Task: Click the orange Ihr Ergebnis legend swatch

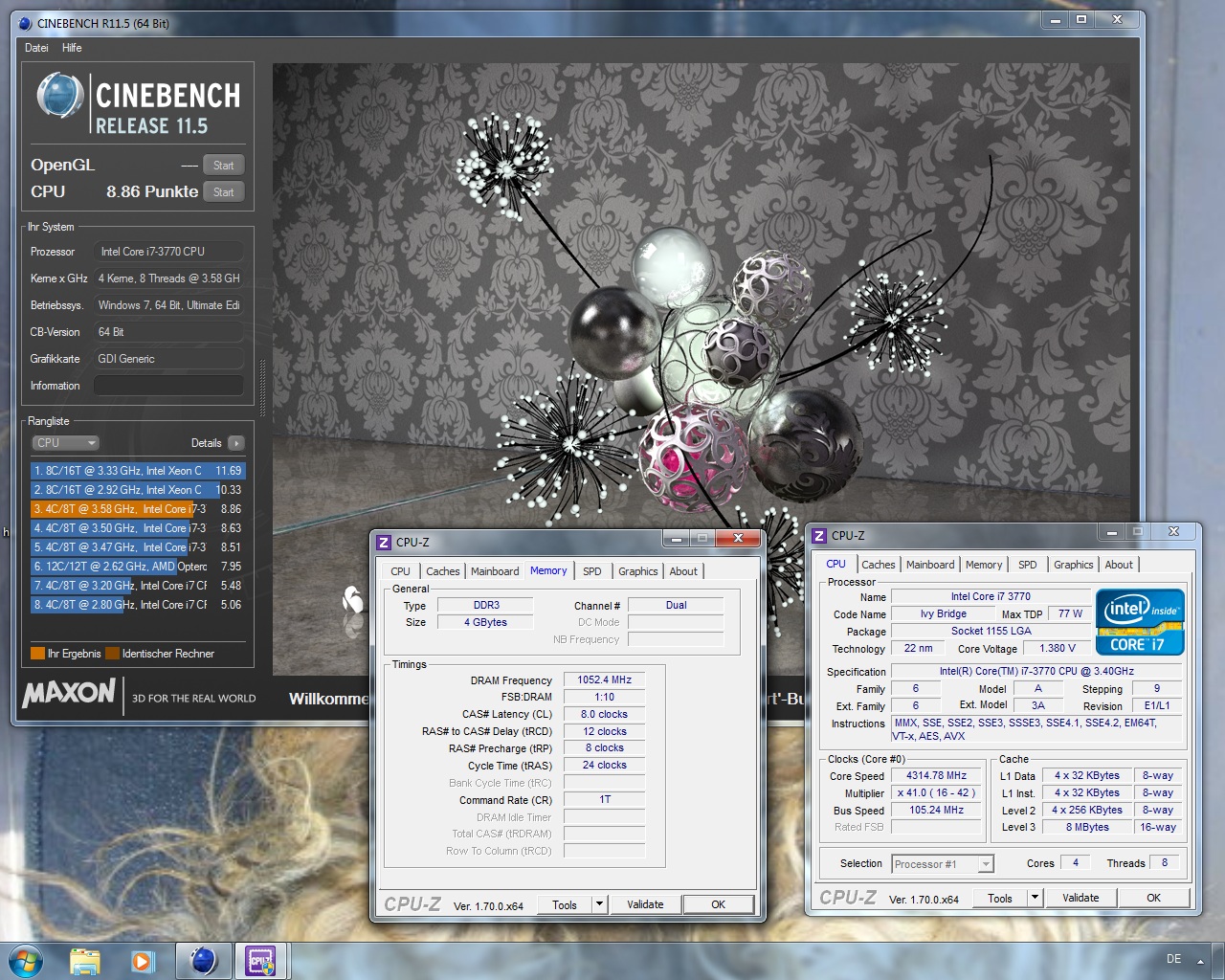Action: [x=37, y=654]
